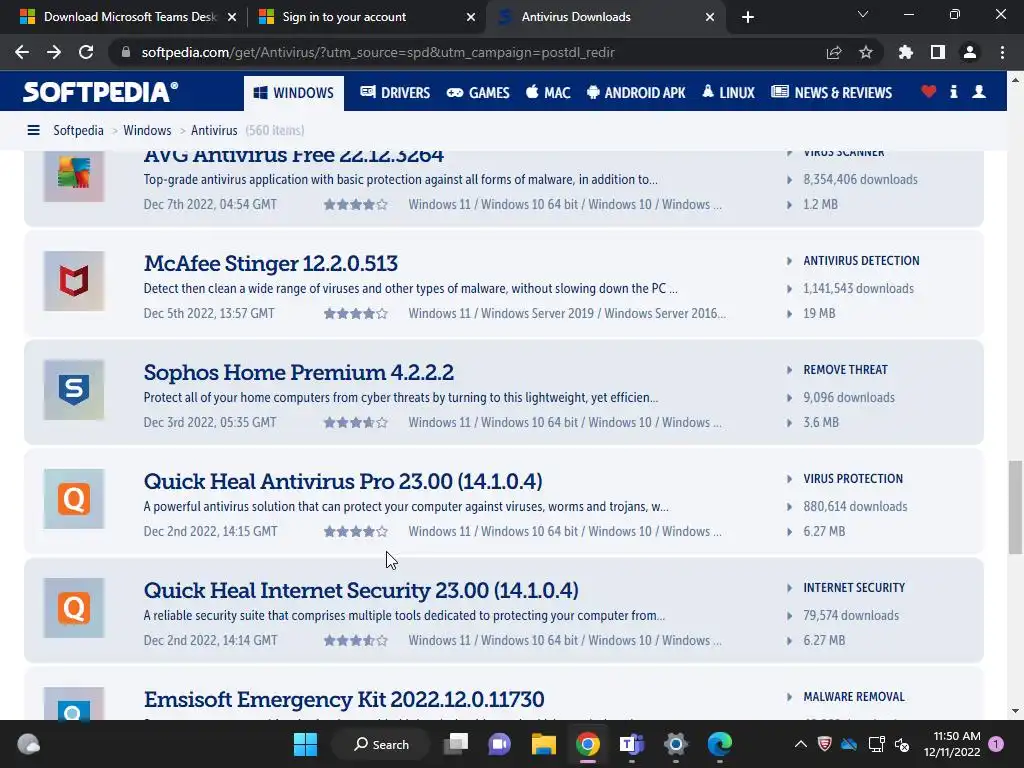Click the Windows breadcrumb link
Screen dimensions: 1024x768
(148, 131)
